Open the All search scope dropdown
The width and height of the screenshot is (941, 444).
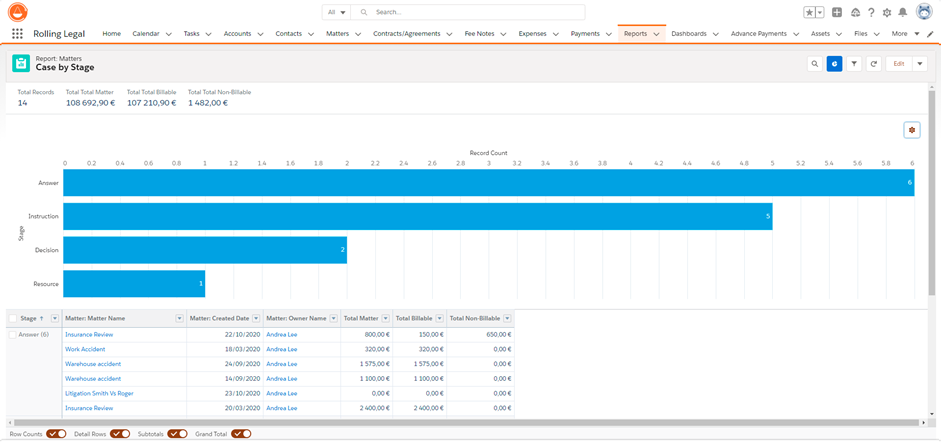point(337,12)
